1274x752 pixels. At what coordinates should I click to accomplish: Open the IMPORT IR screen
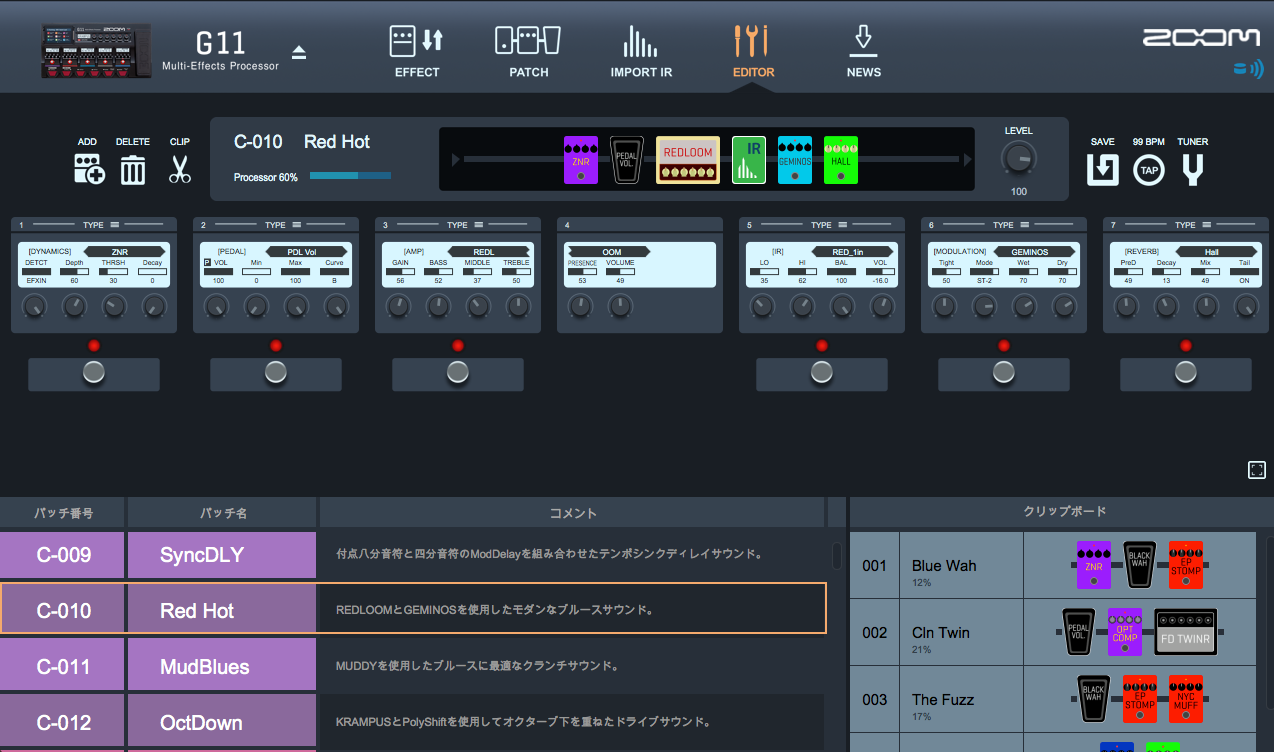click(x=641, y=50)
